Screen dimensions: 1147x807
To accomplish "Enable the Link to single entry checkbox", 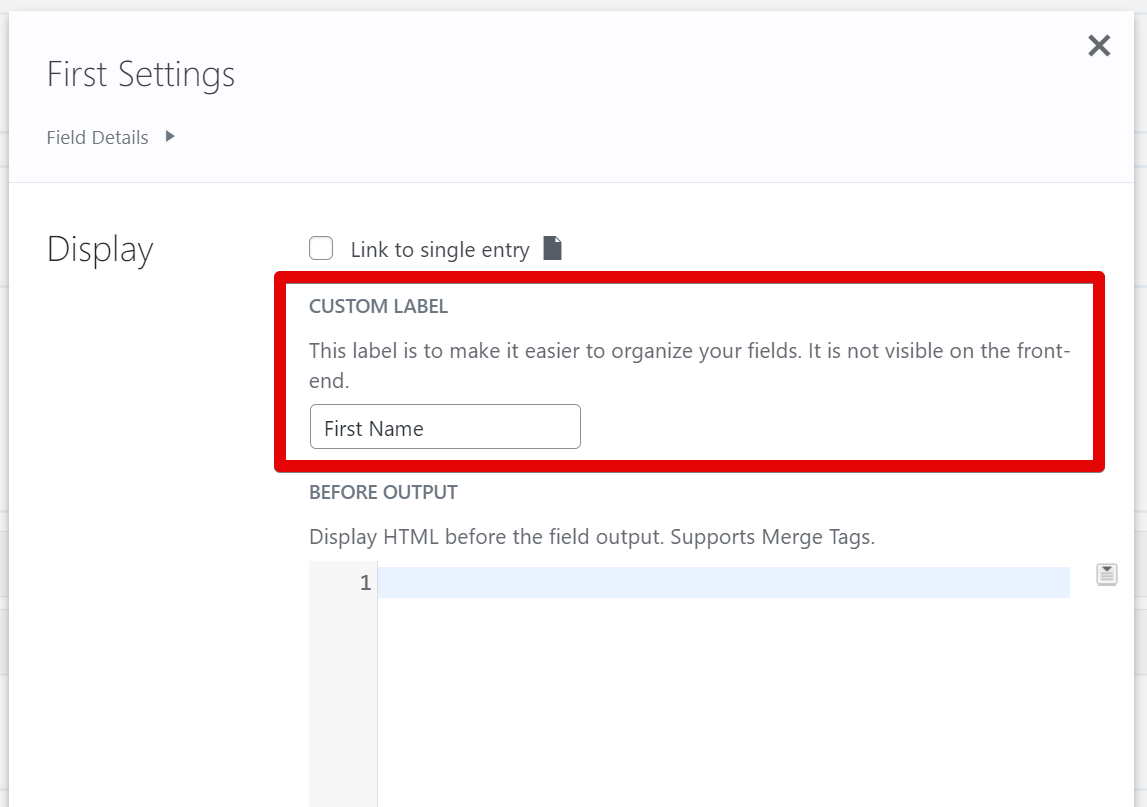I will [x=321, y=248].
